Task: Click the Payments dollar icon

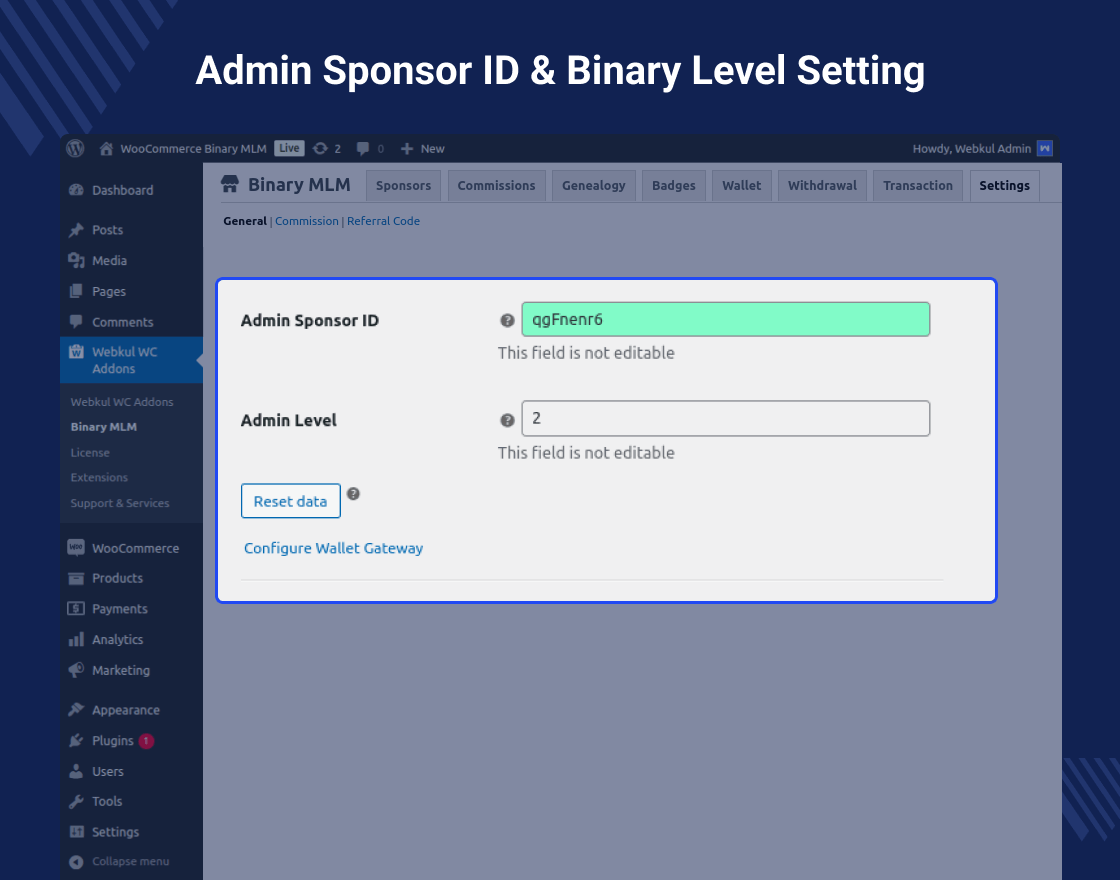Action: pos(76,609)
